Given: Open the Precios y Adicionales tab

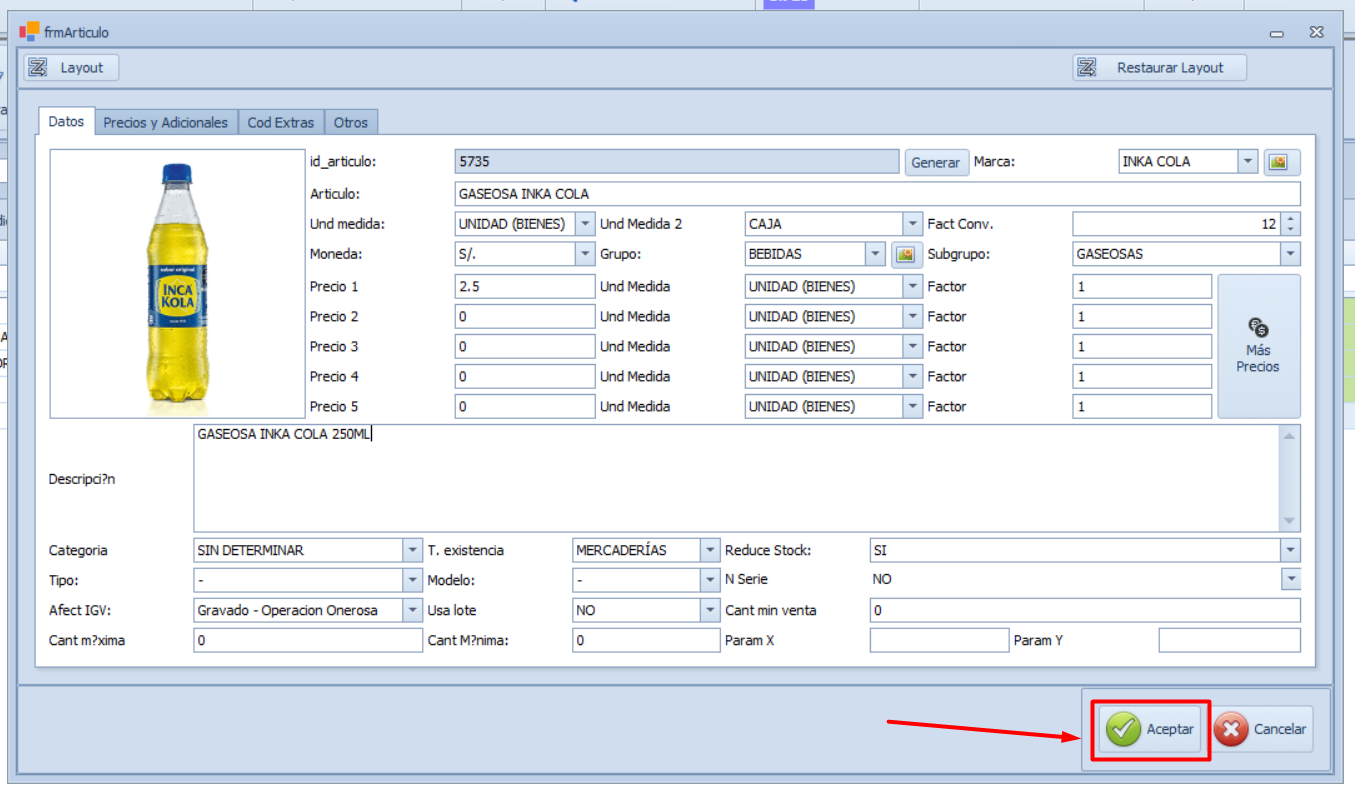Looking at the screenshot, I should point(166,122).
